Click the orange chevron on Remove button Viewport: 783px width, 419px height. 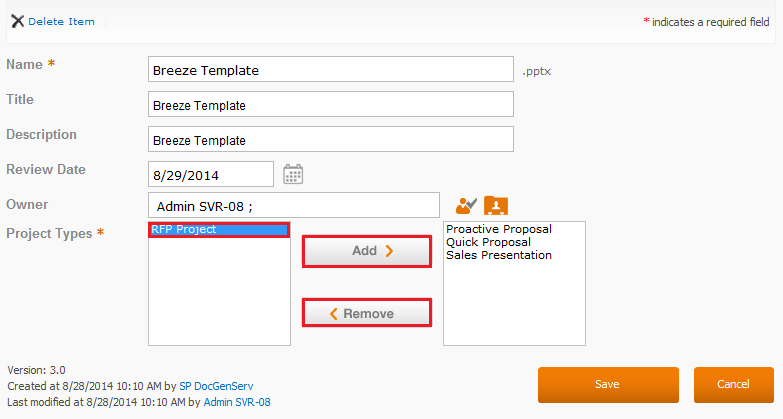click(334, 314)
